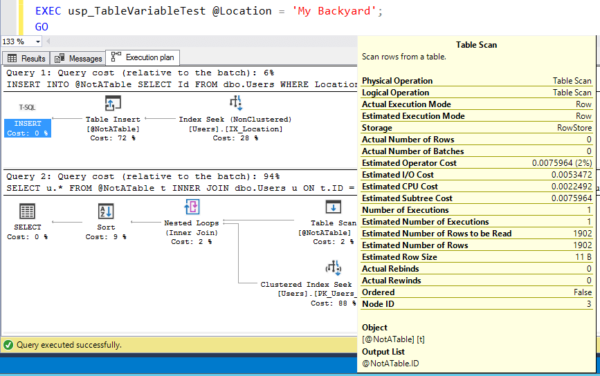
Task: Click the SELECT u.* FROM @NotATable statement text
Action: 181,188
